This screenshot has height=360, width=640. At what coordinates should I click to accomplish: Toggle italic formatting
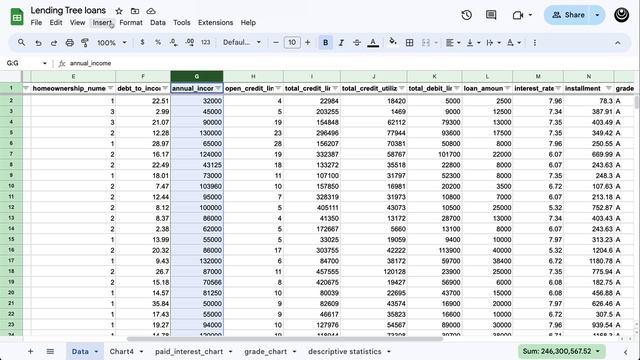(x=341, y=42)
